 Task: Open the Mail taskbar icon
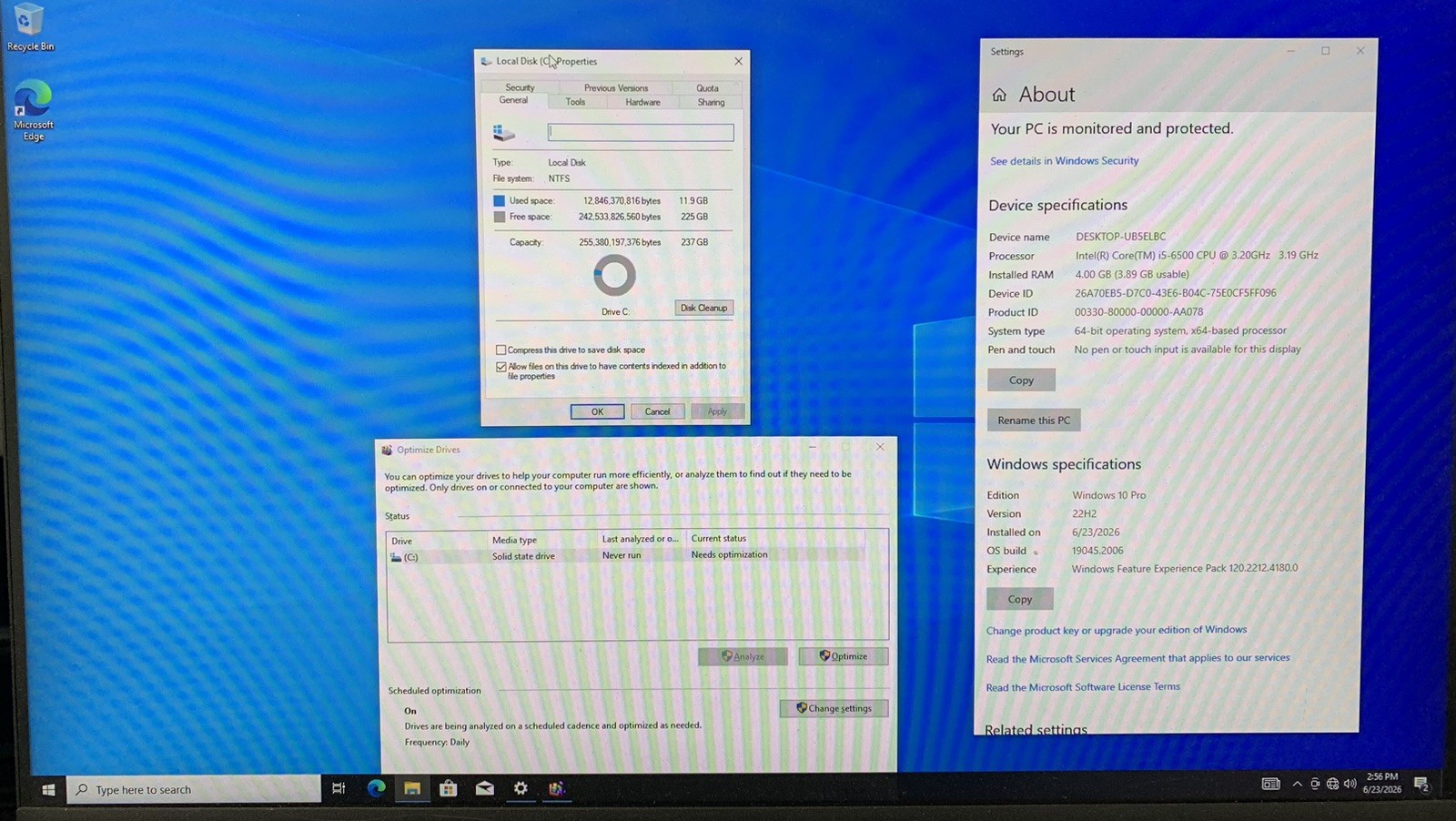(x=484, y=788)
